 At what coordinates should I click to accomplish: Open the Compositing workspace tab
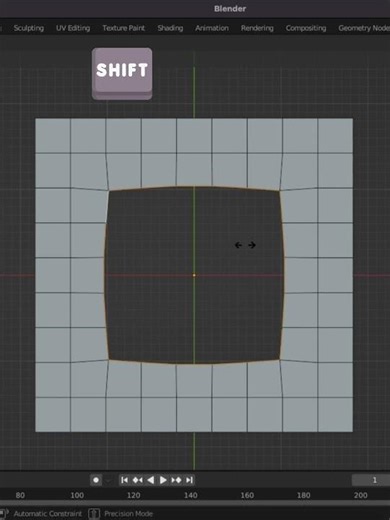pos(306,28)
